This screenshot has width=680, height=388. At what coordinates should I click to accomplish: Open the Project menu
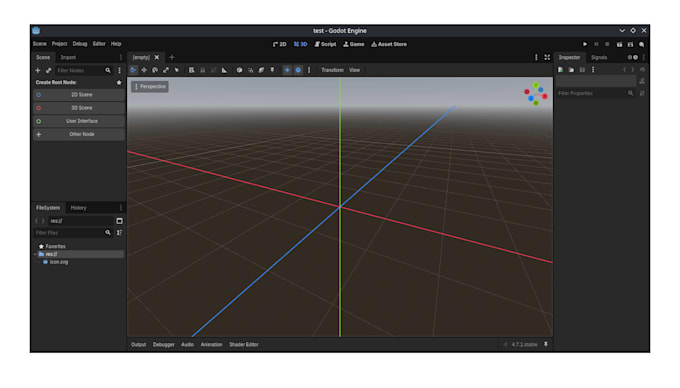pos(59,44)
